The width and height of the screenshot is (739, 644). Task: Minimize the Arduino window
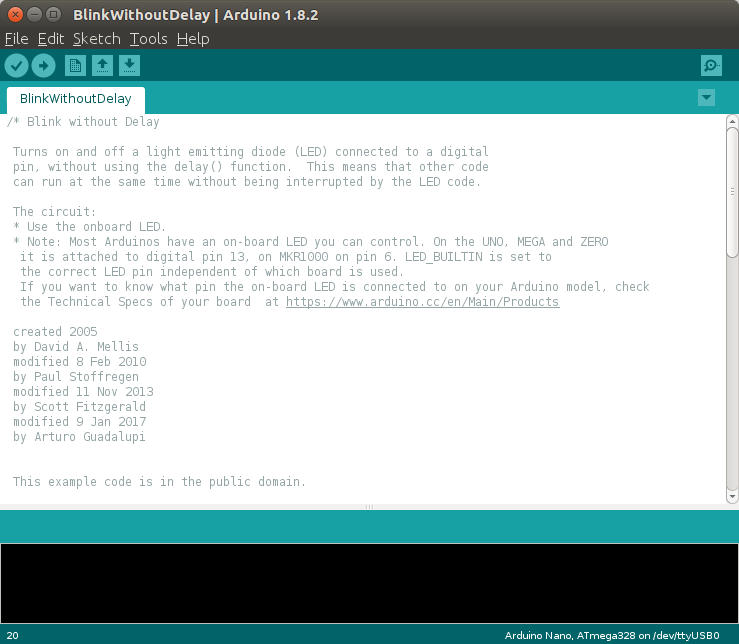(34, 15)
